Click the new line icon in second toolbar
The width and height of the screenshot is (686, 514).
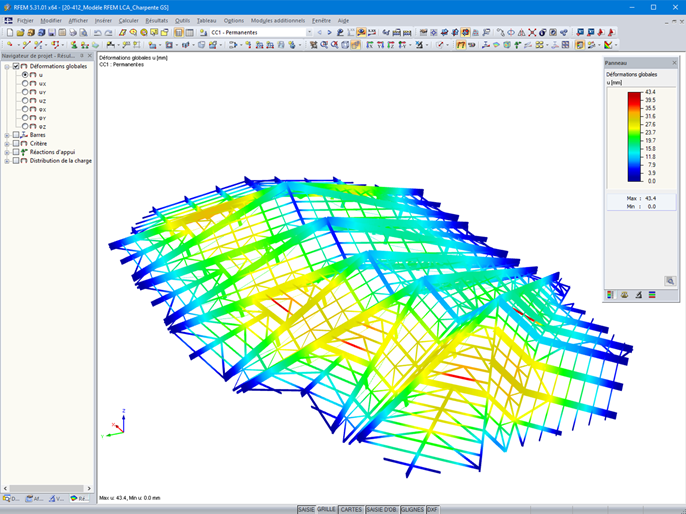26,45
